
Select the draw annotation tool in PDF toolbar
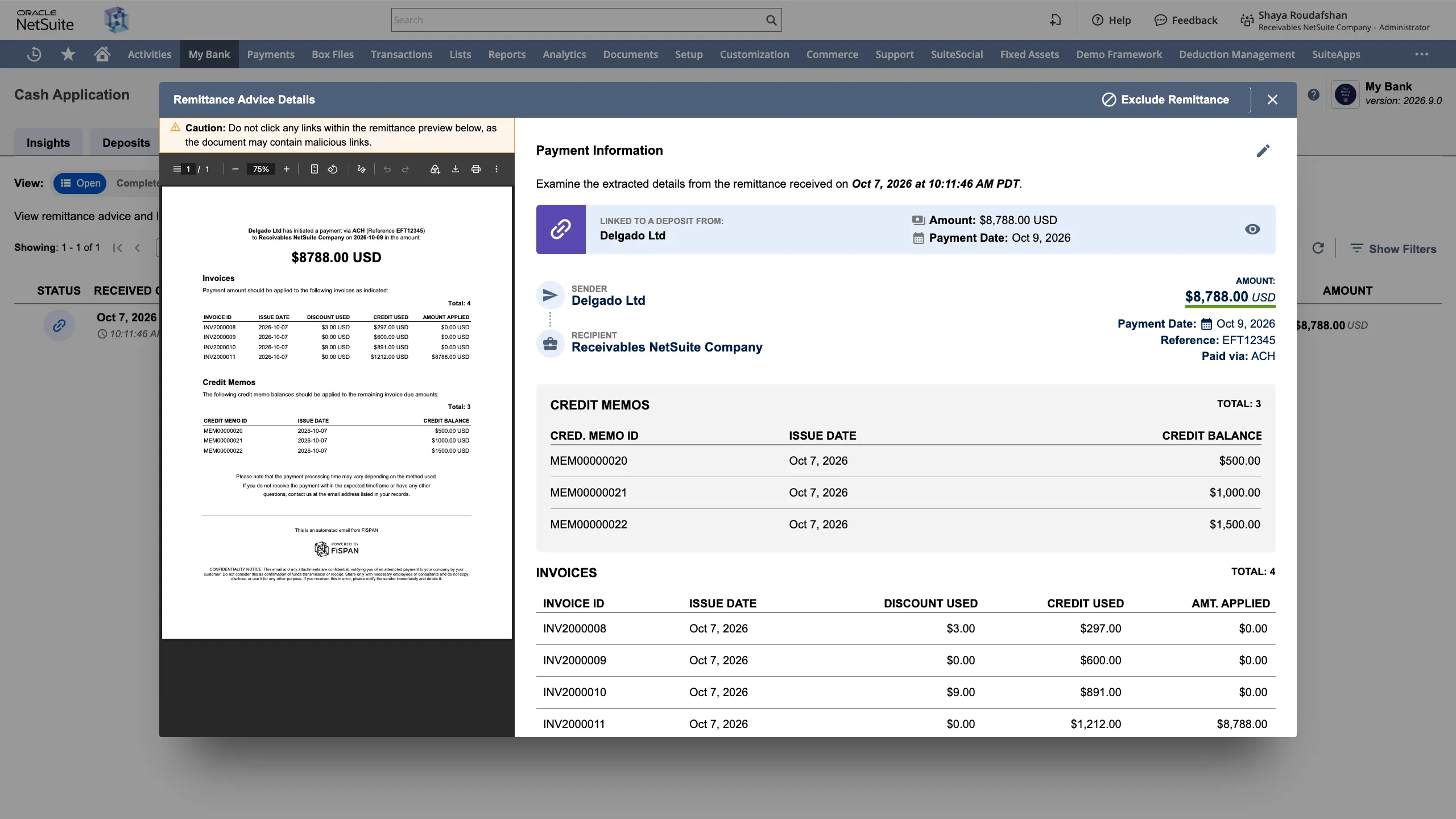pos(361,169)
